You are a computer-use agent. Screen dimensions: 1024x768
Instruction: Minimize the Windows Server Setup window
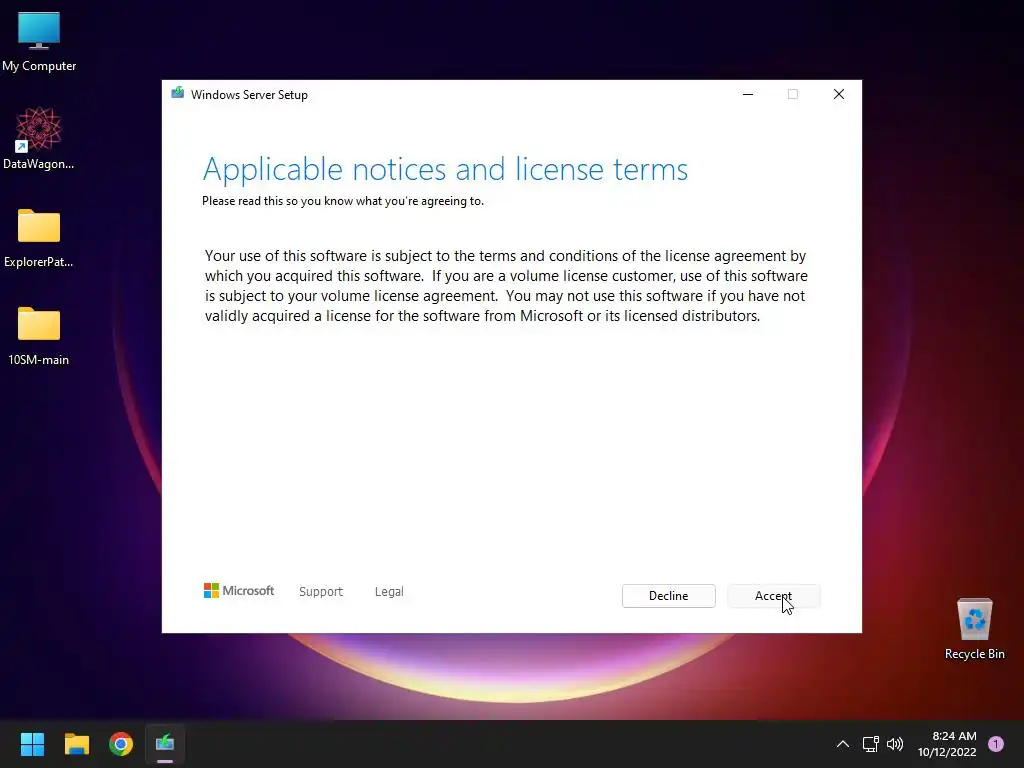[748, 94]
